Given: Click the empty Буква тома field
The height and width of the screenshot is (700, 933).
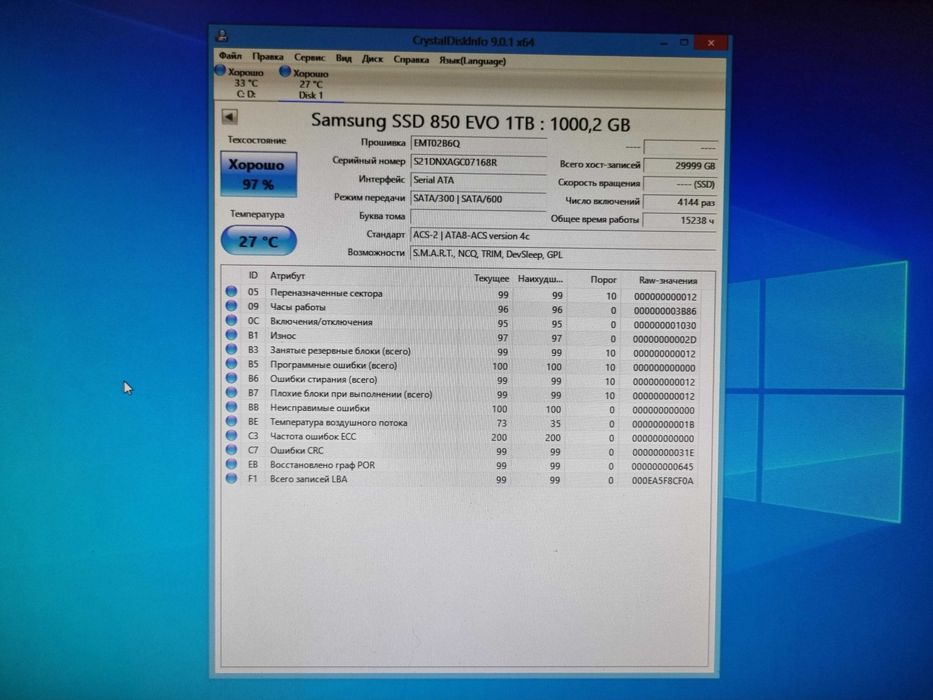Looking at the screenshot, I should pos(478,216).
